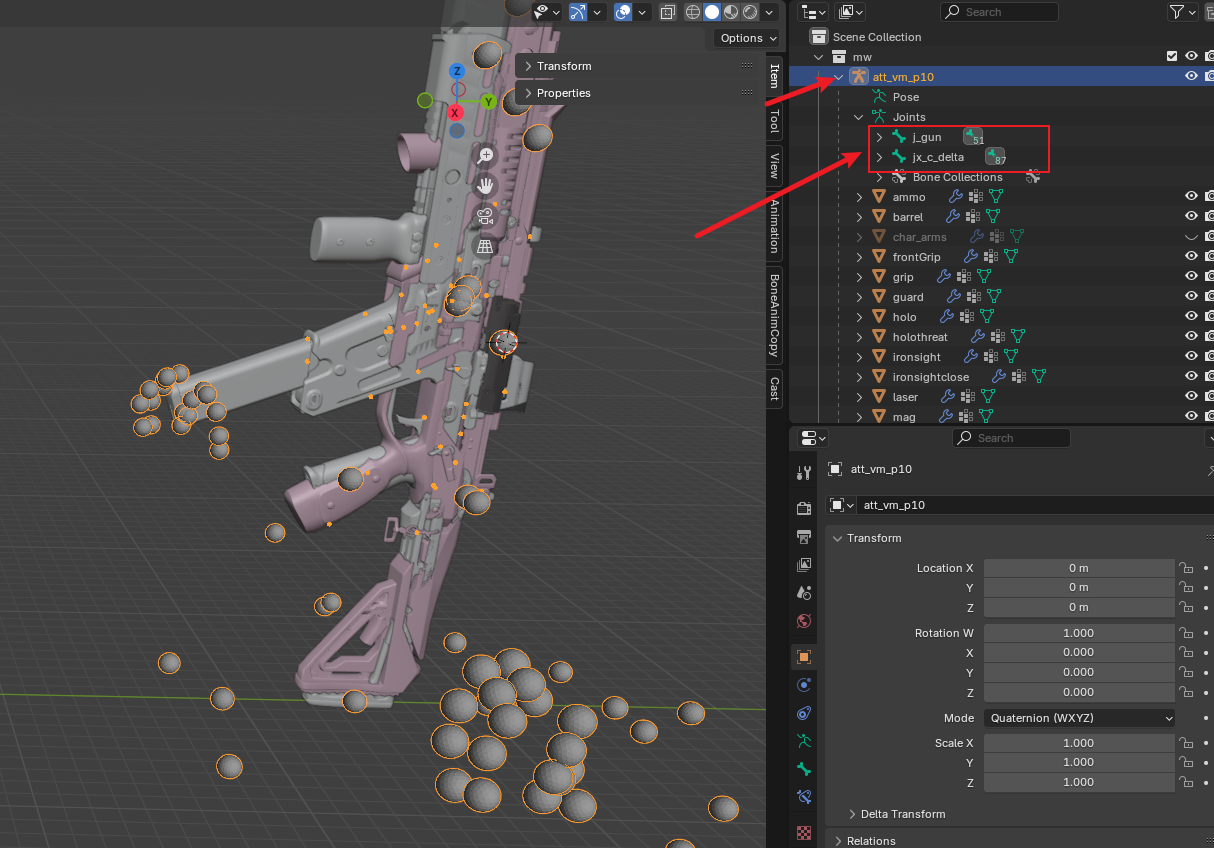This screenshot has height=848, width=1214.
Task: Click the Scale X value field
Action: [1078, 743]
